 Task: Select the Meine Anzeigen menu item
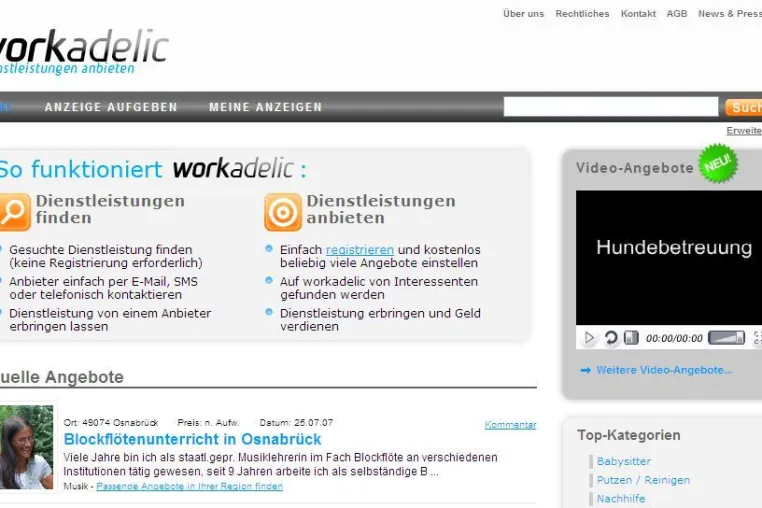coord(265,107)
